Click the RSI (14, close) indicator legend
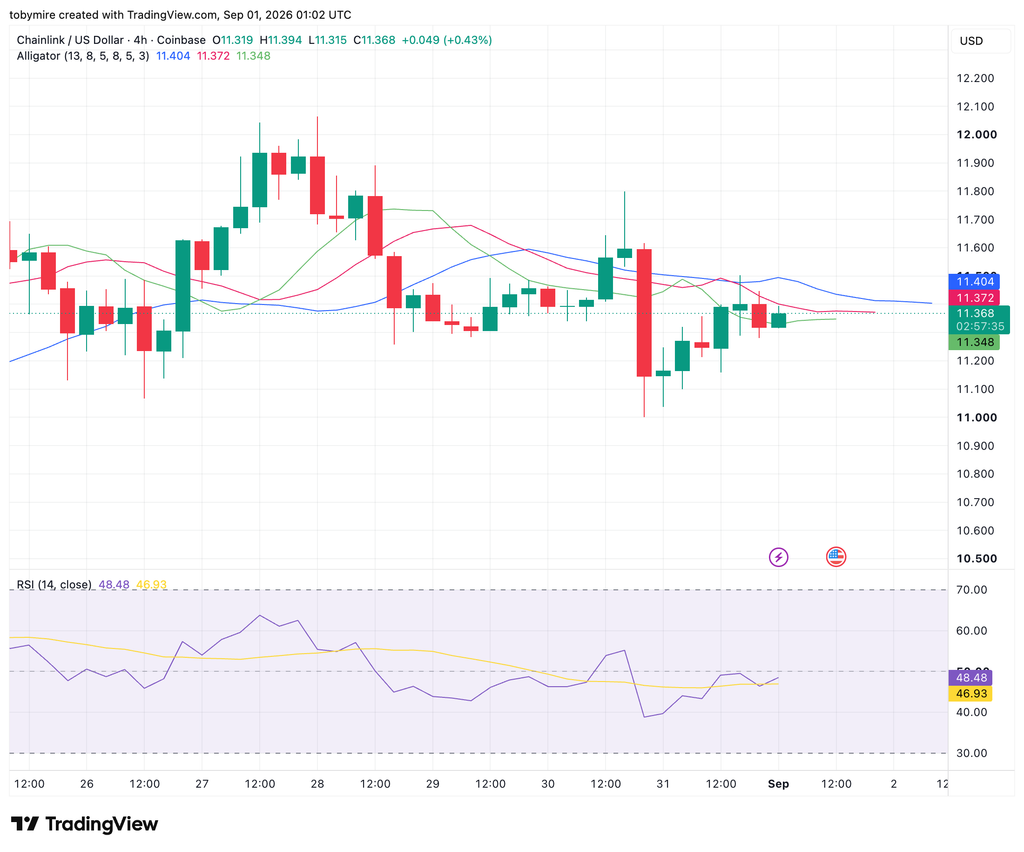 pos(54,584)
